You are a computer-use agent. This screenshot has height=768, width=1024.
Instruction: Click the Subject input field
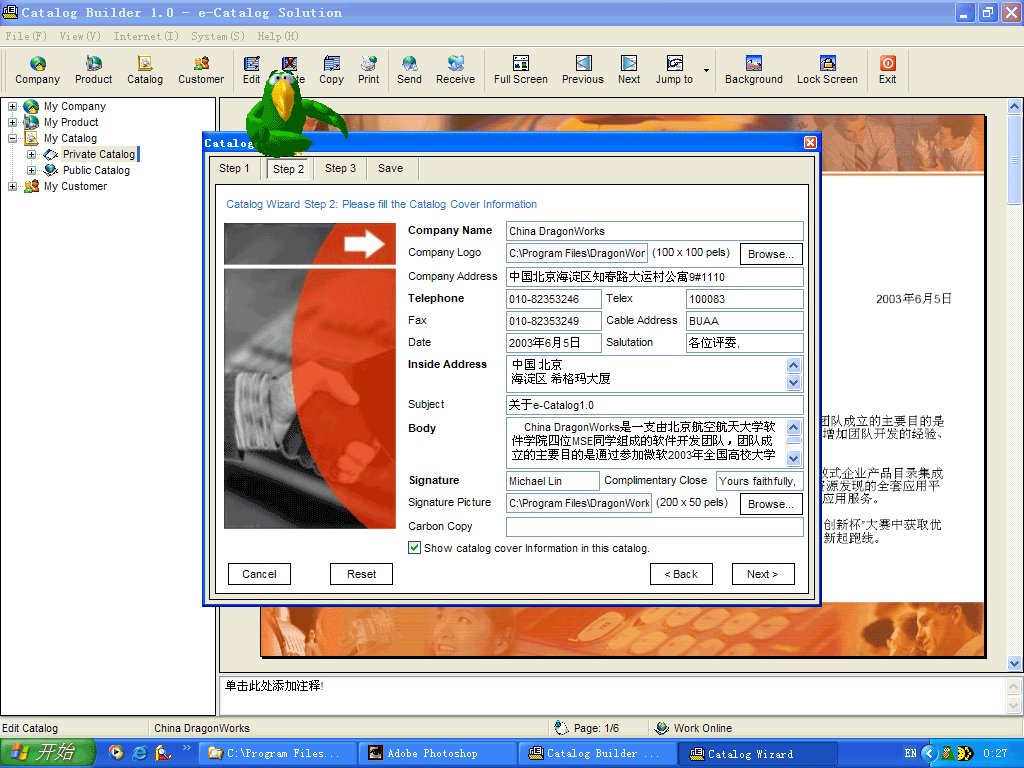pos(654,405)
